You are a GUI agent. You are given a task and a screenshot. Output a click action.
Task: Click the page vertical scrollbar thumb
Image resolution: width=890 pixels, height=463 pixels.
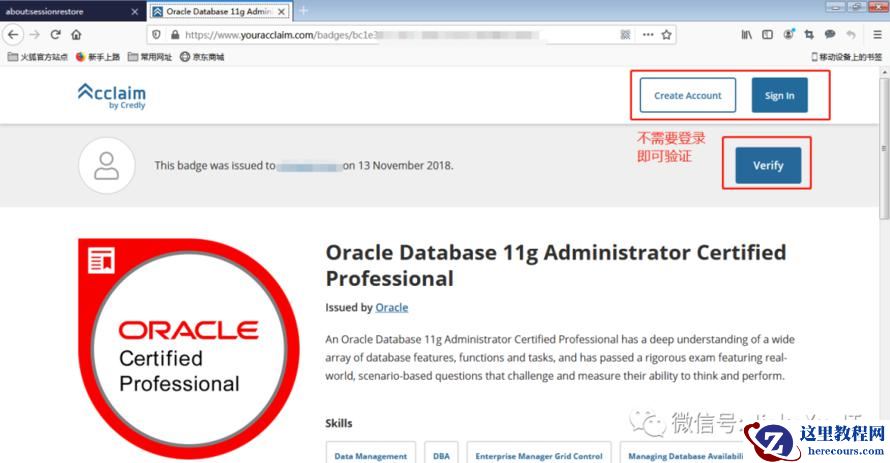pos(884,148)
